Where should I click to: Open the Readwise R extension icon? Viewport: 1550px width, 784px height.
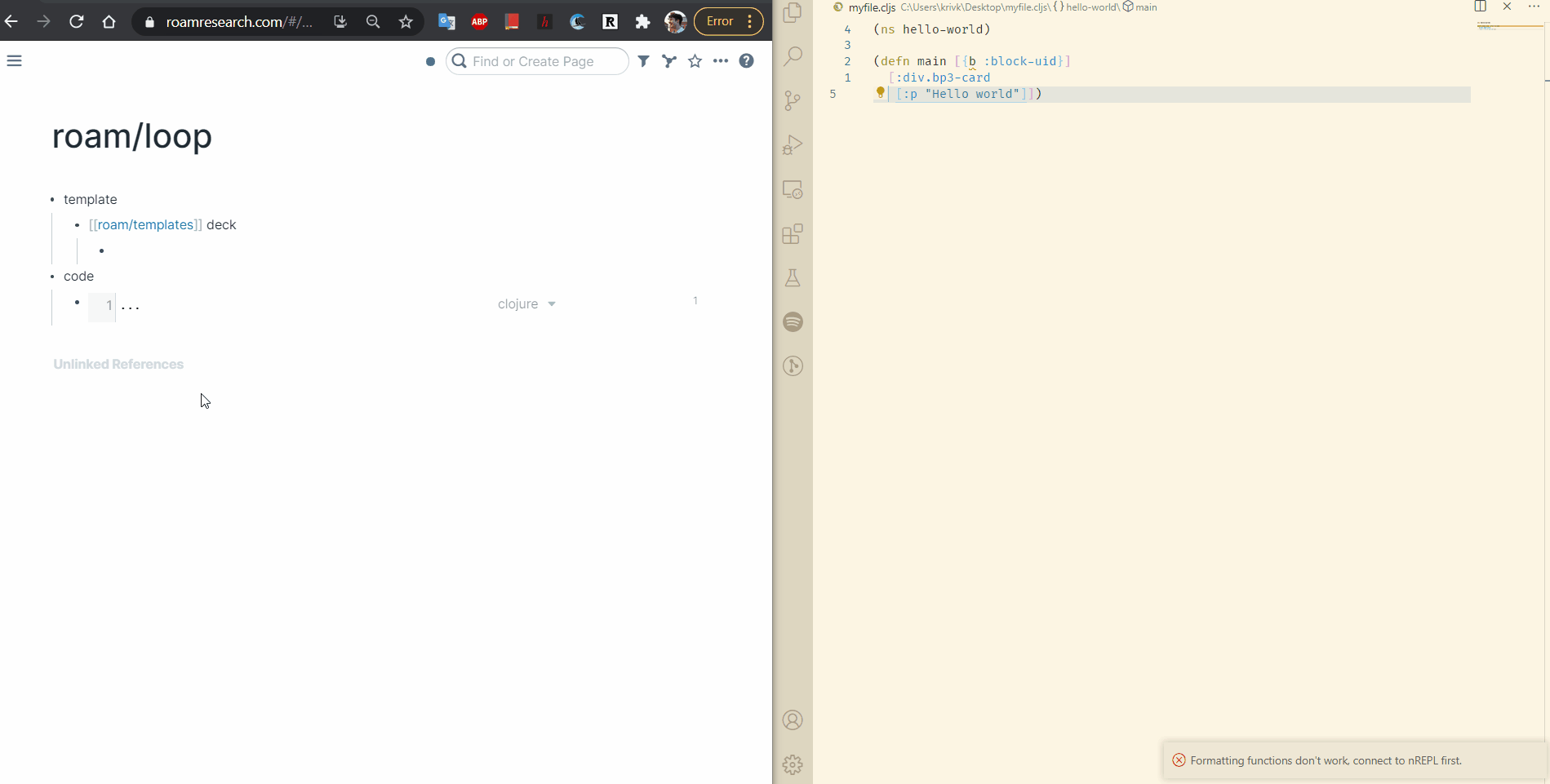610,22
